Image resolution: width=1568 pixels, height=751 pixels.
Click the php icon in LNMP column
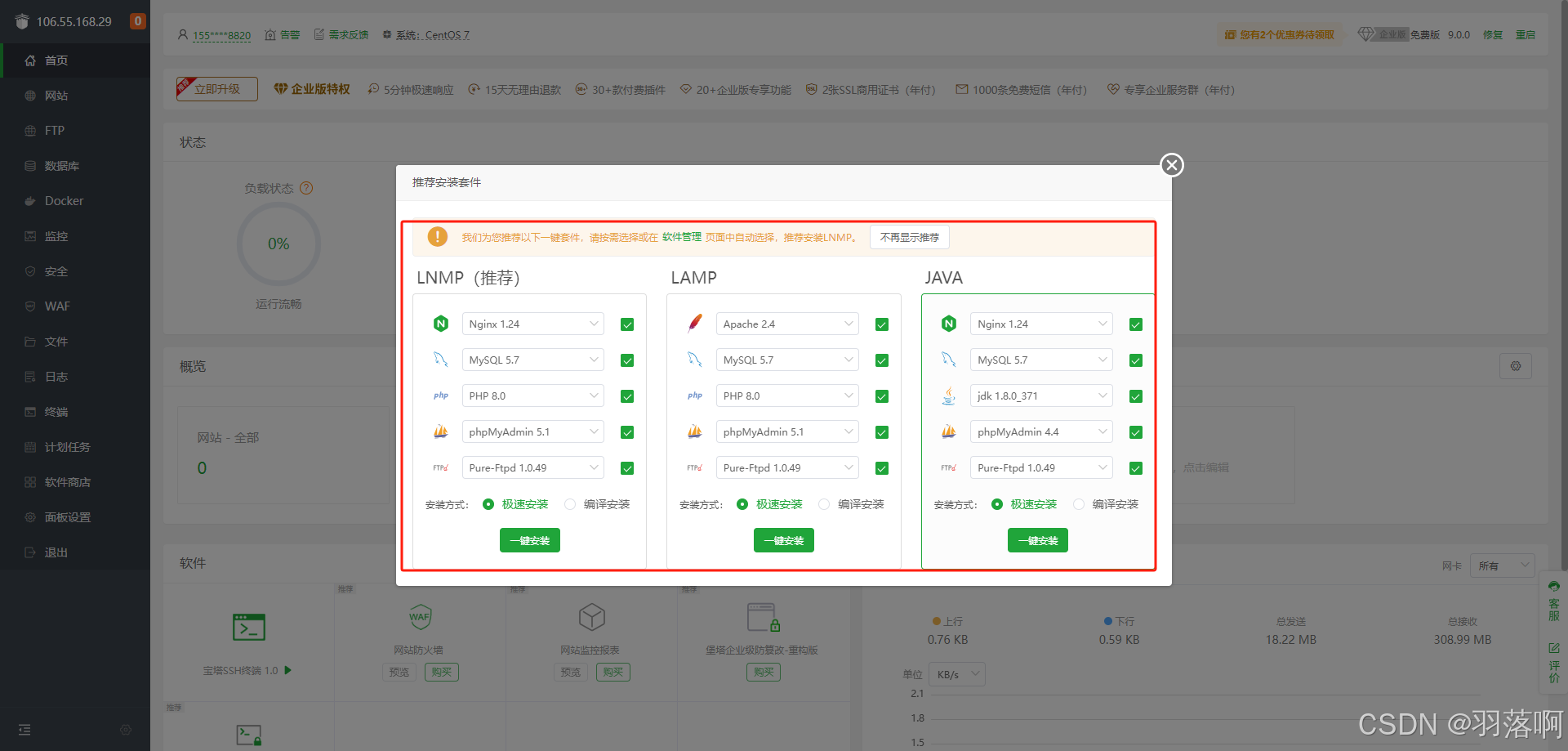coord(441,396)
